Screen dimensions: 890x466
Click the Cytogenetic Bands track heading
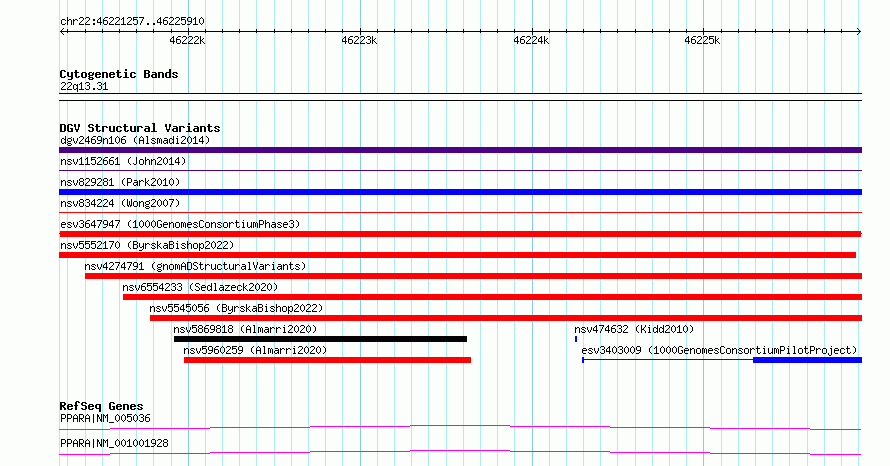[119, 74]
